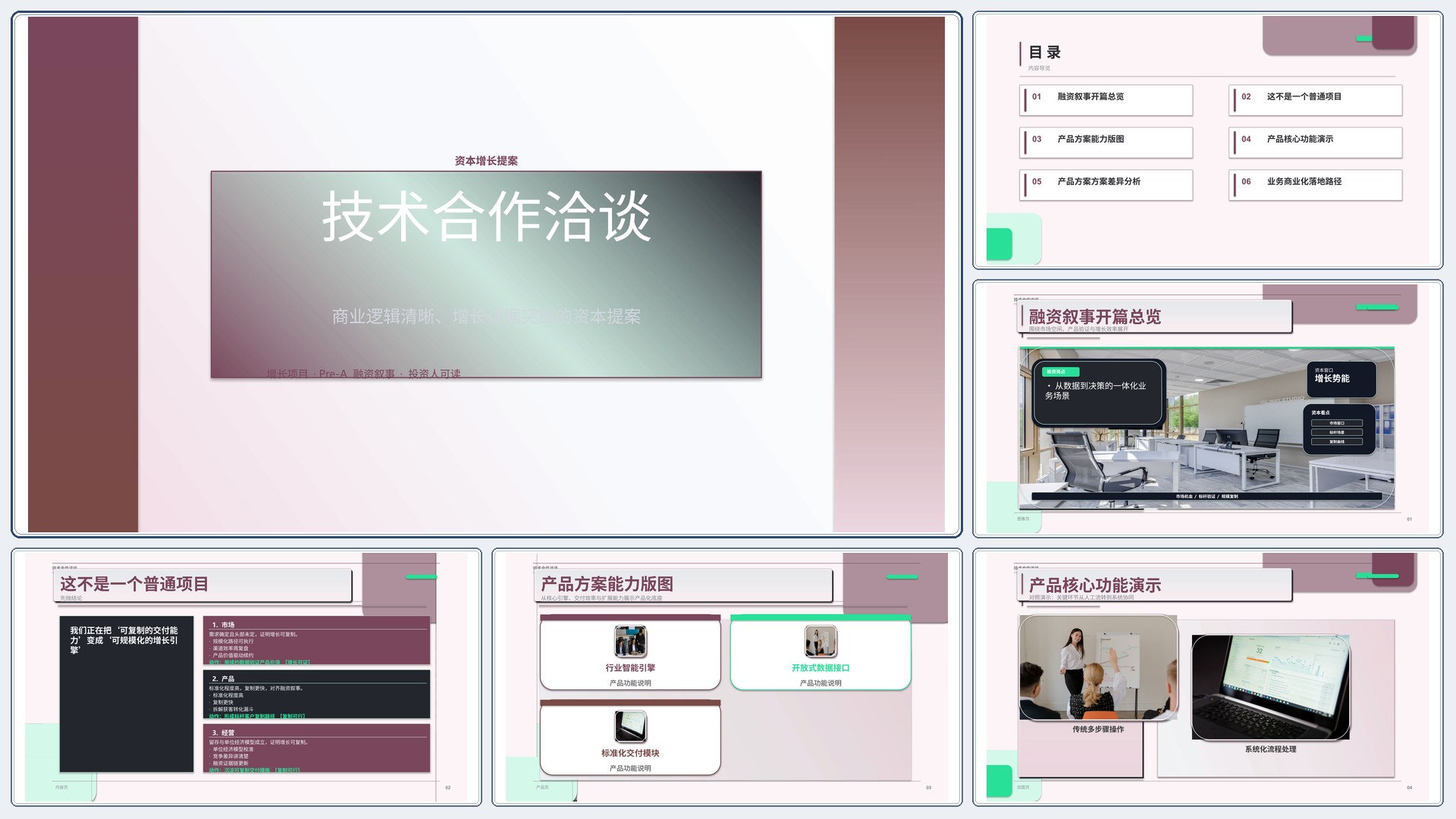Select the 产品核心功能演示 slide thumbnail
This screenshot has height=819, width=1456.
click(x=1208, y=677)
